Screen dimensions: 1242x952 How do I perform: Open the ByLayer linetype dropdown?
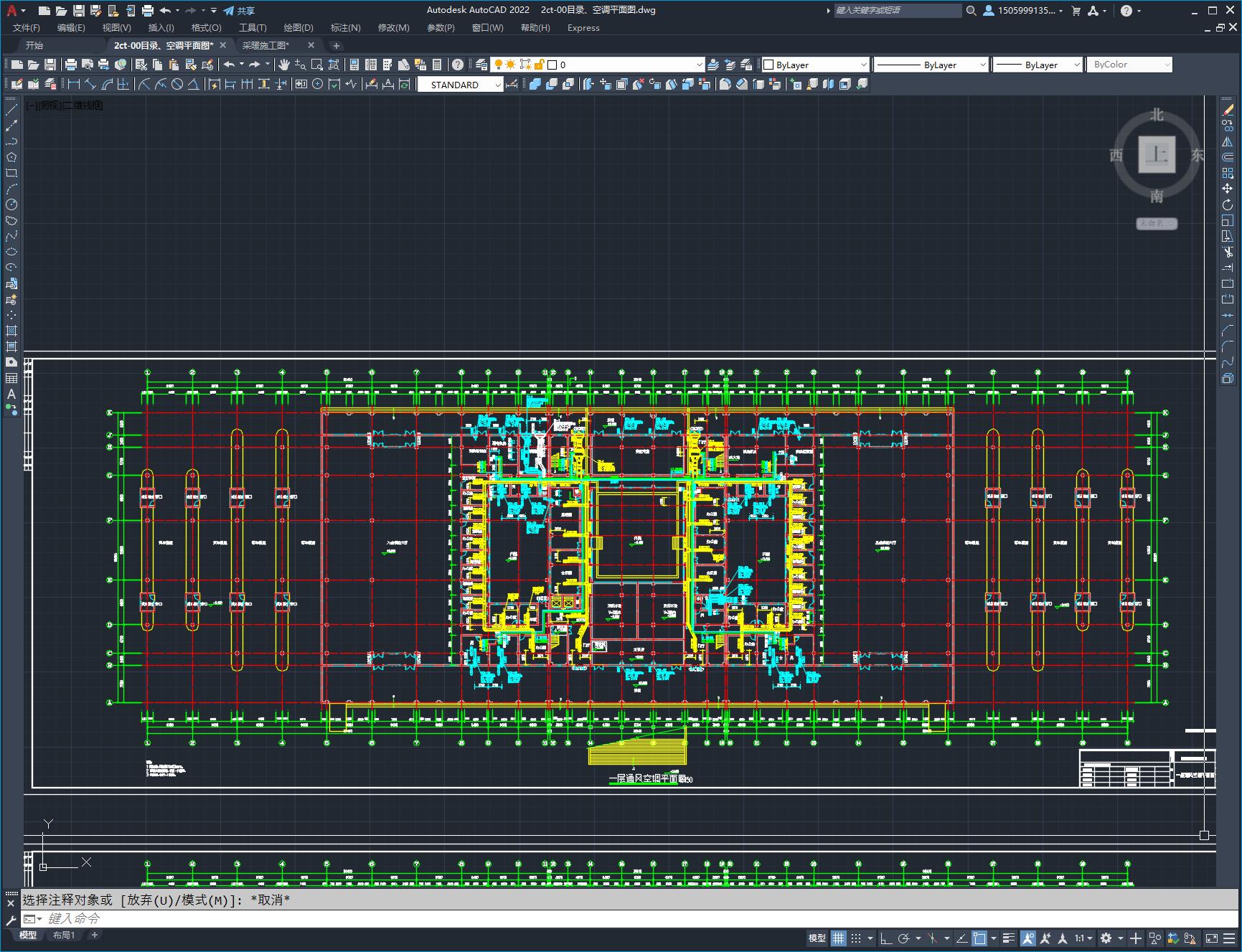tap(931, 65)
